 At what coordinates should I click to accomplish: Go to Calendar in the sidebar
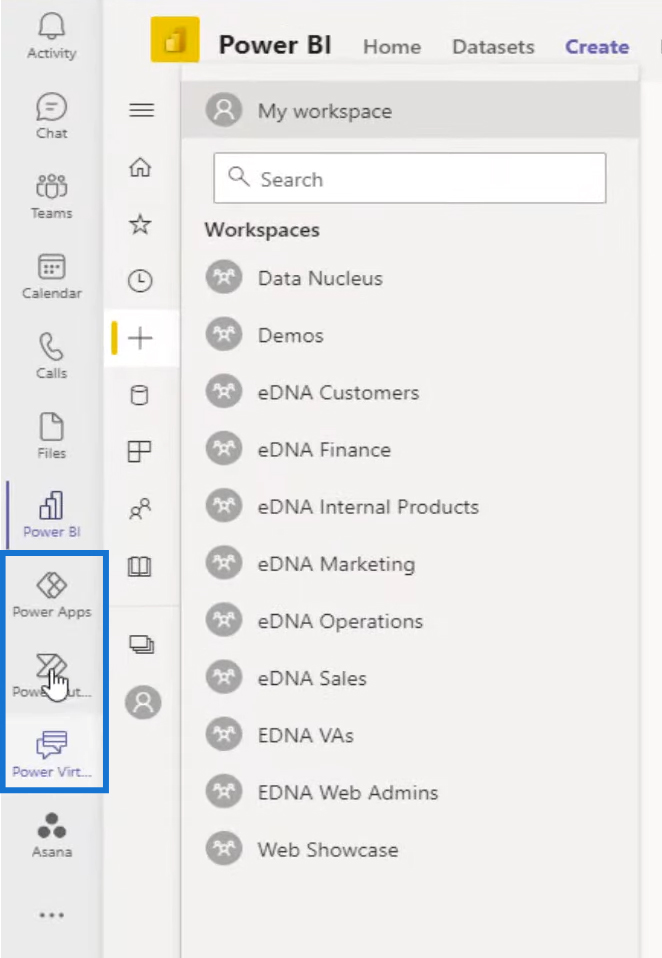pos(51,276)
